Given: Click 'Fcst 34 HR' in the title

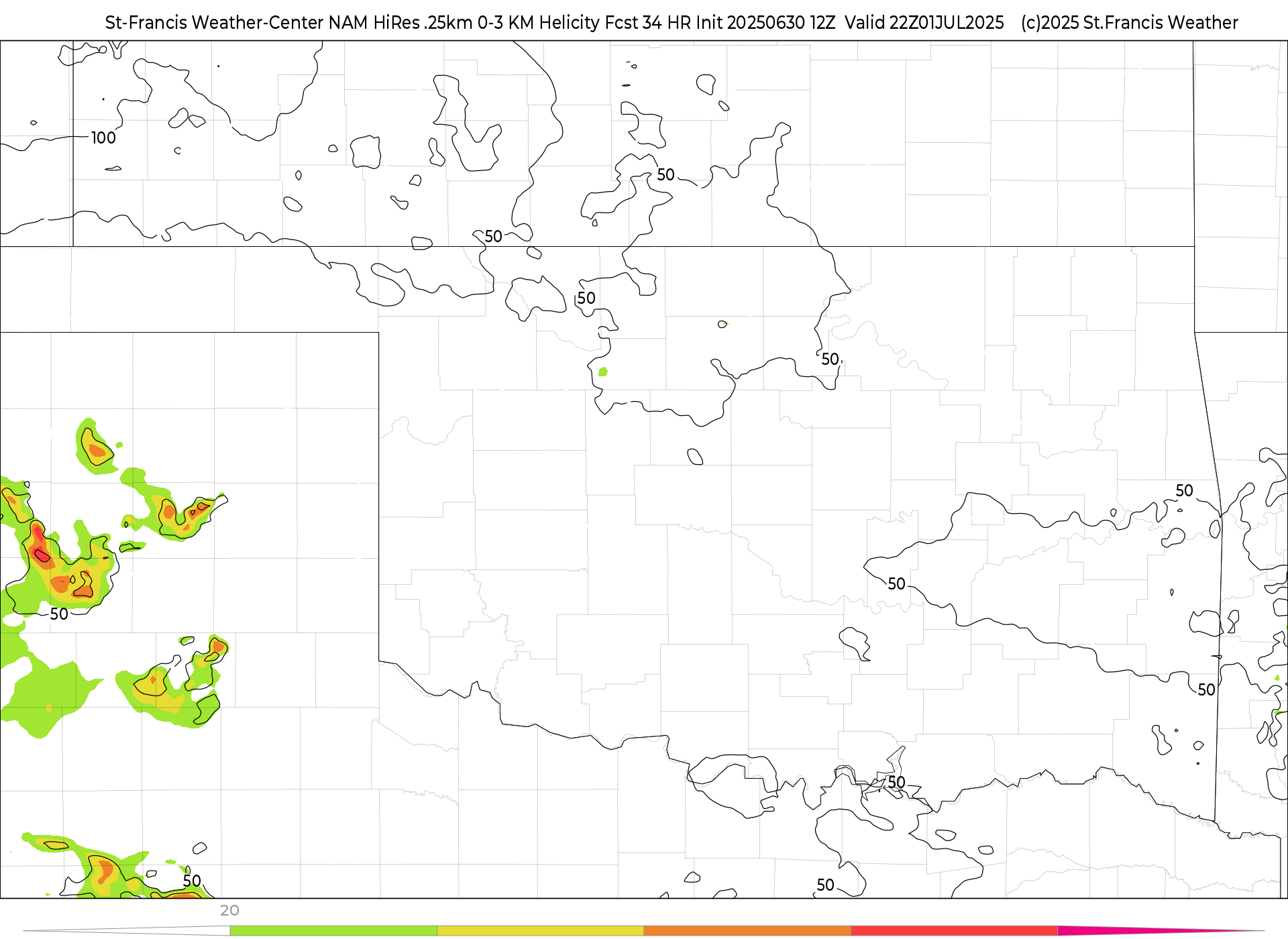Looking at the screenshot, I should pyautogui.click(x=648, y=23).
